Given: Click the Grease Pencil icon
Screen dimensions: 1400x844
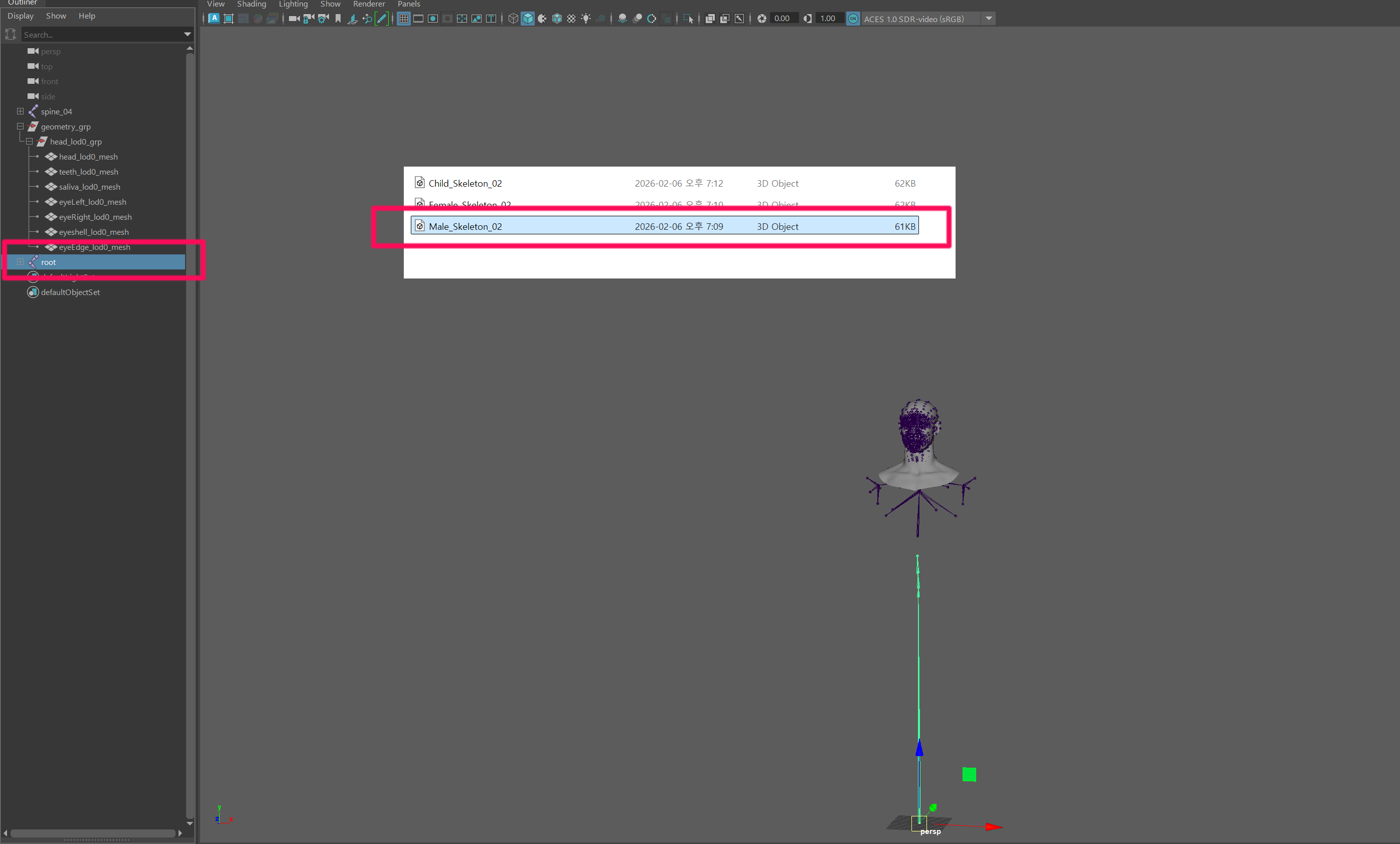Looking at the screenshot, I should (x=382, y=19).
